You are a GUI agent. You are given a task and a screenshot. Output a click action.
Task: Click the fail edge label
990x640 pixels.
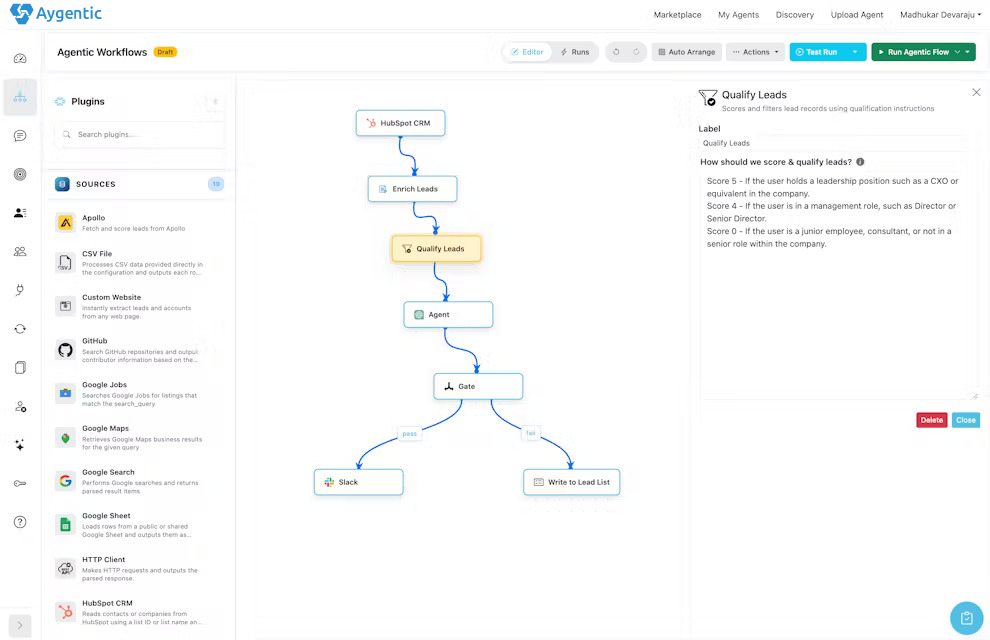click(x=530, y=433)
